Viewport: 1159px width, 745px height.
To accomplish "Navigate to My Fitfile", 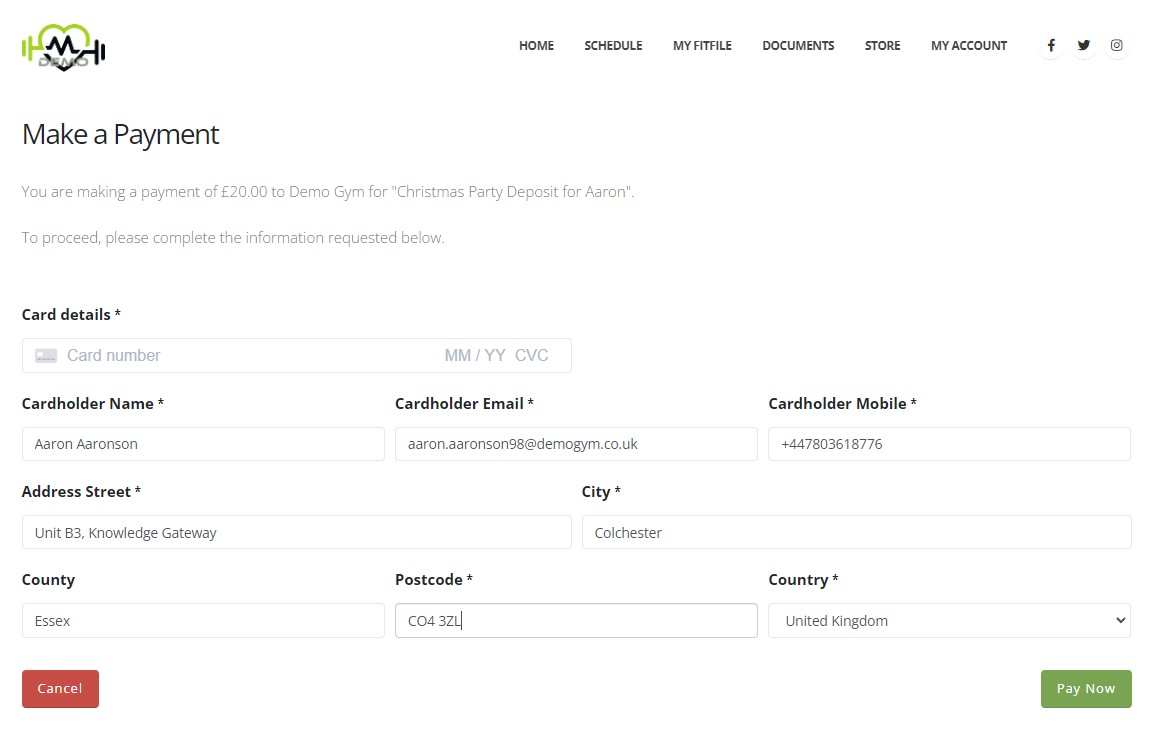I will coord(702,46).
